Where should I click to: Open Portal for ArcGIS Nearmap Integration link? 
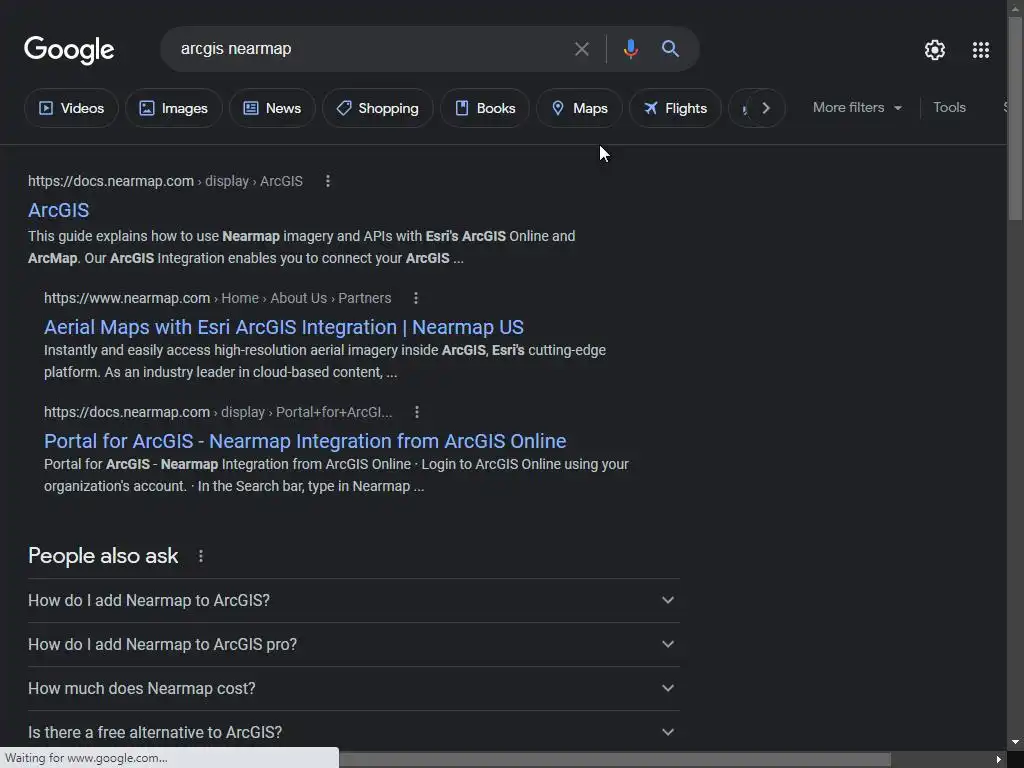click(305, 441)
